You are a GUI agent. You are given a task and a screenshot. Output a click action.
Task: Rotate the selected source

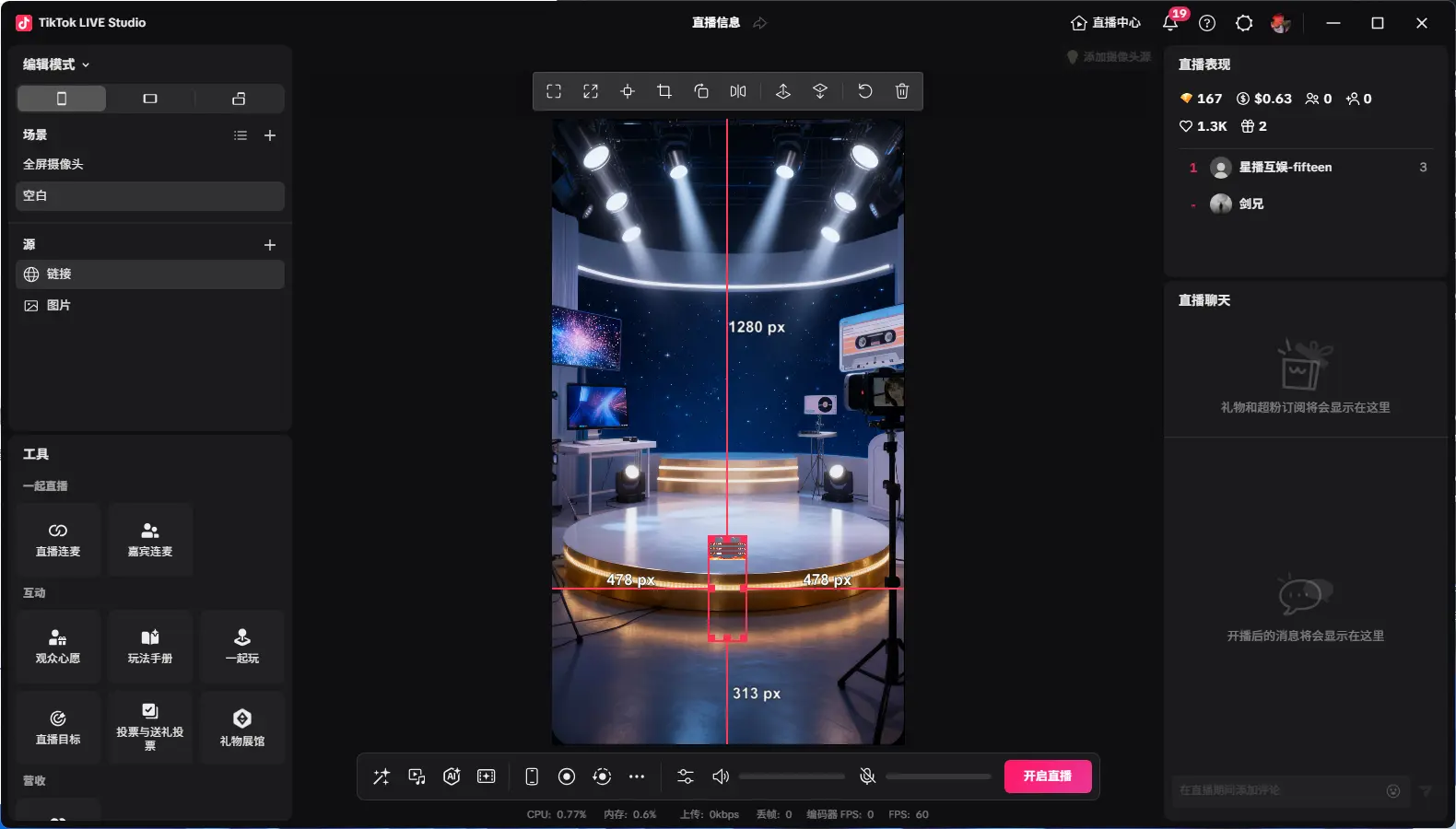[701, 91]
